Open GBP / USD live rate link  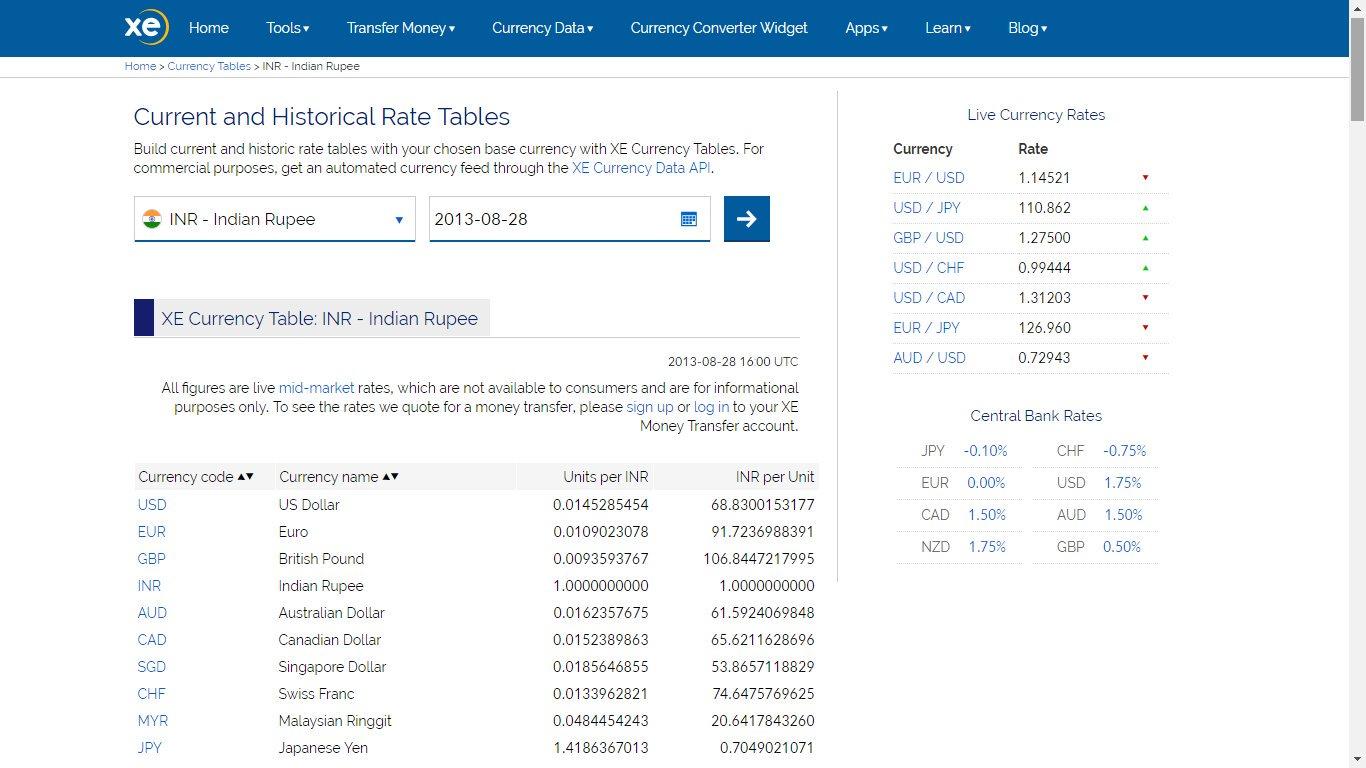pyautogui.click(x=929, y=238)
